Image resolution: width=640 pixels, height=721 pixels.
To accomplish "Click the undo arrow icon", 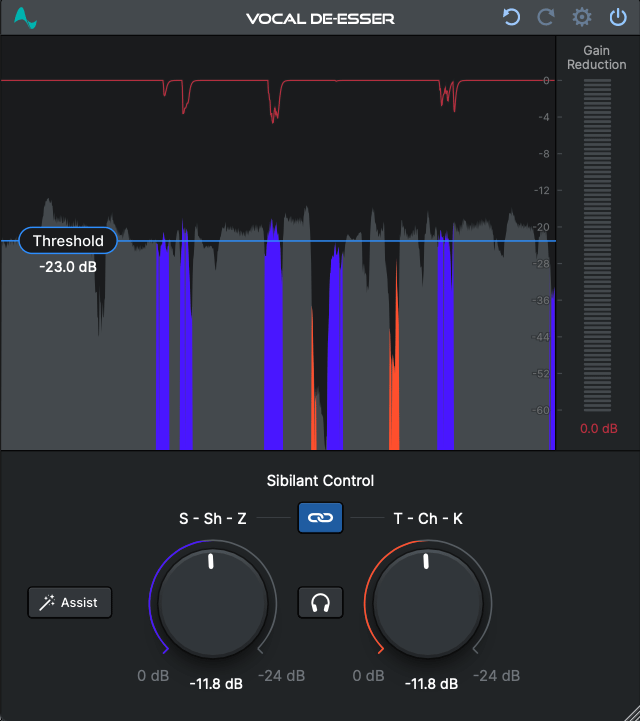I will [511, 18].
